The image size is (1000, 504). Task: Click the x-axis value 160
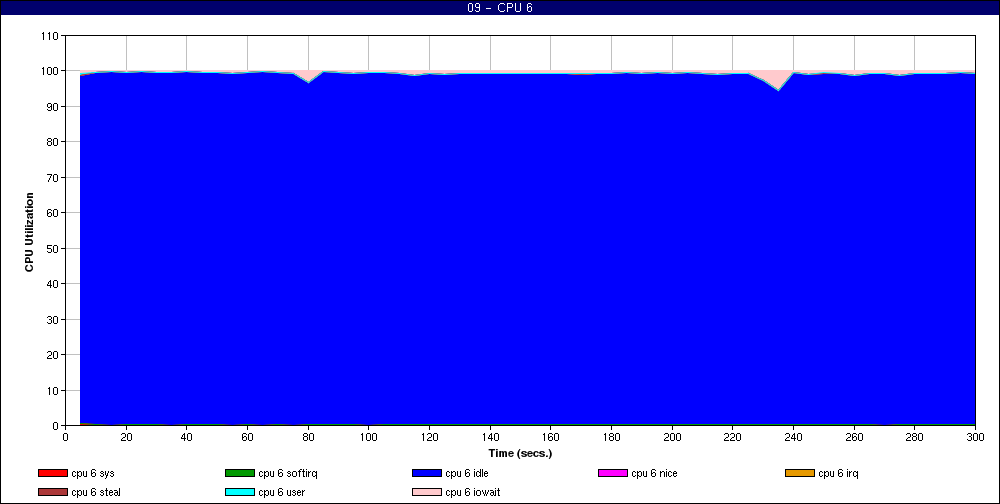coord(550,437)
